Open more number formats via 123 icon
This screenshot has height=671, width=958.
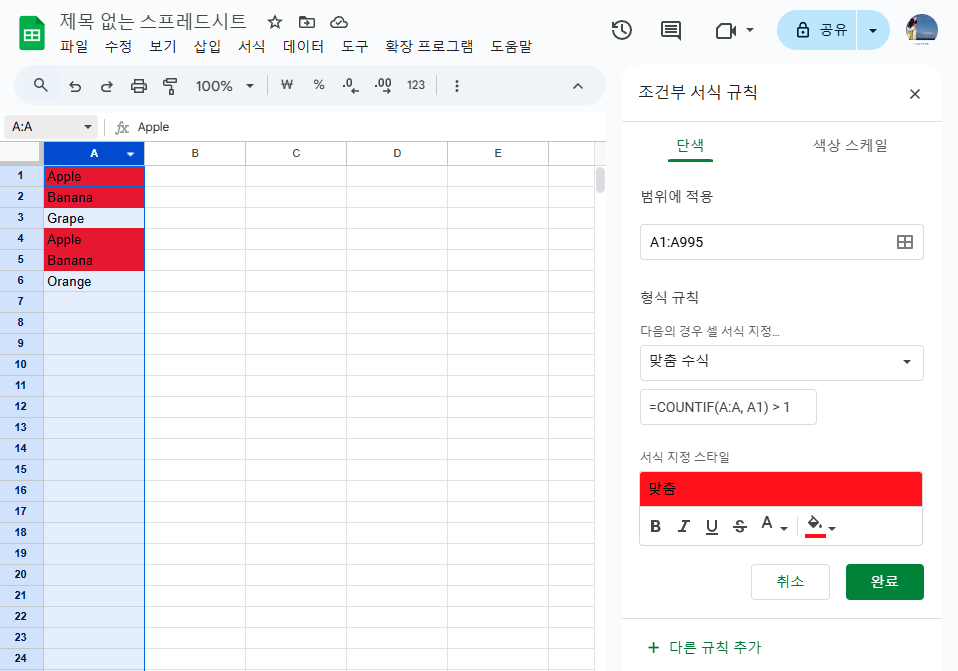pos(416,85)
